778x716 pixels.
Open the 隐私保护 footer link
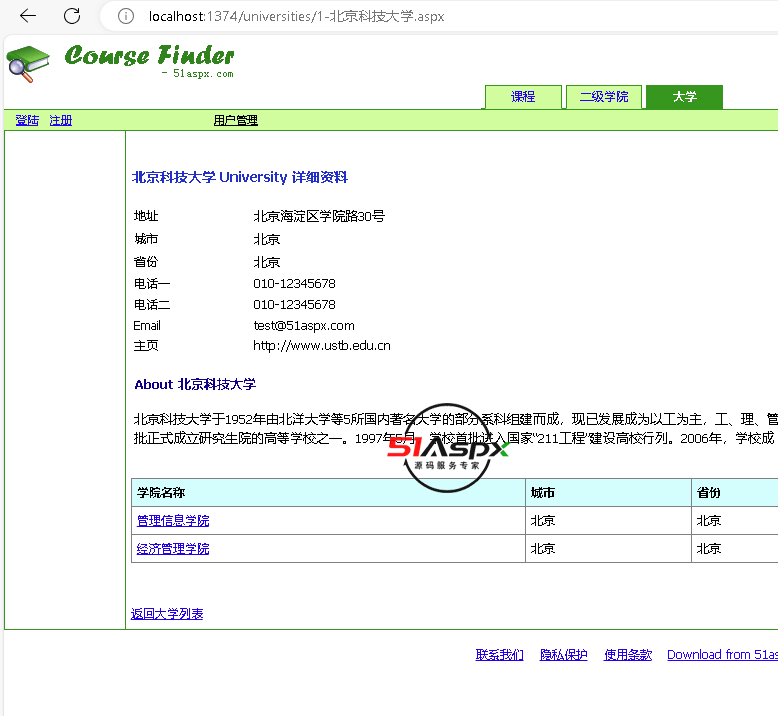(x=564, y=654)
